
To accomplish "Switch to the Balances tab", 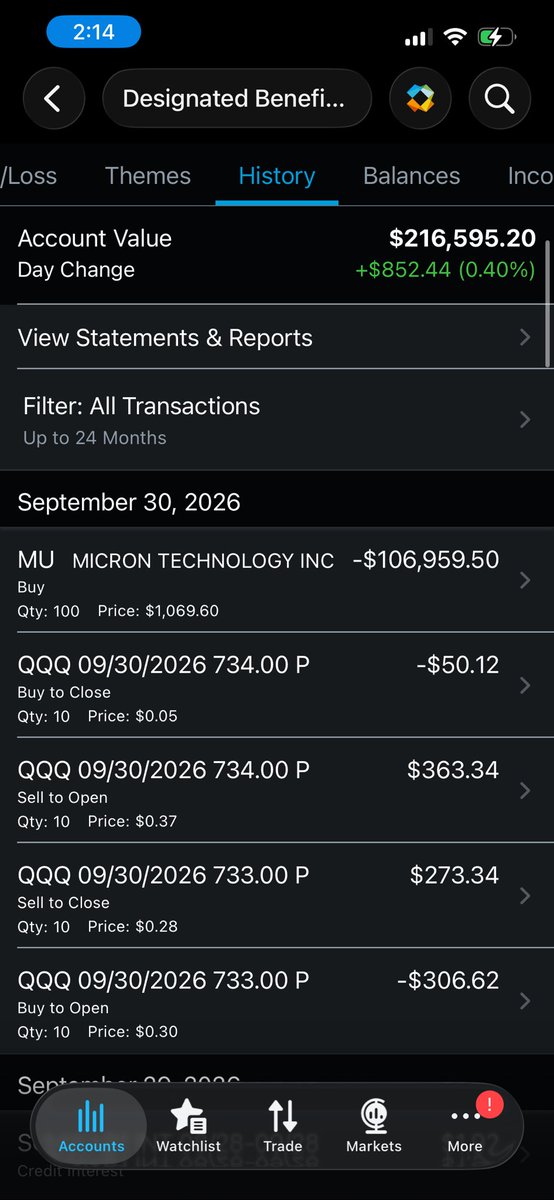I will pos(412,176).
